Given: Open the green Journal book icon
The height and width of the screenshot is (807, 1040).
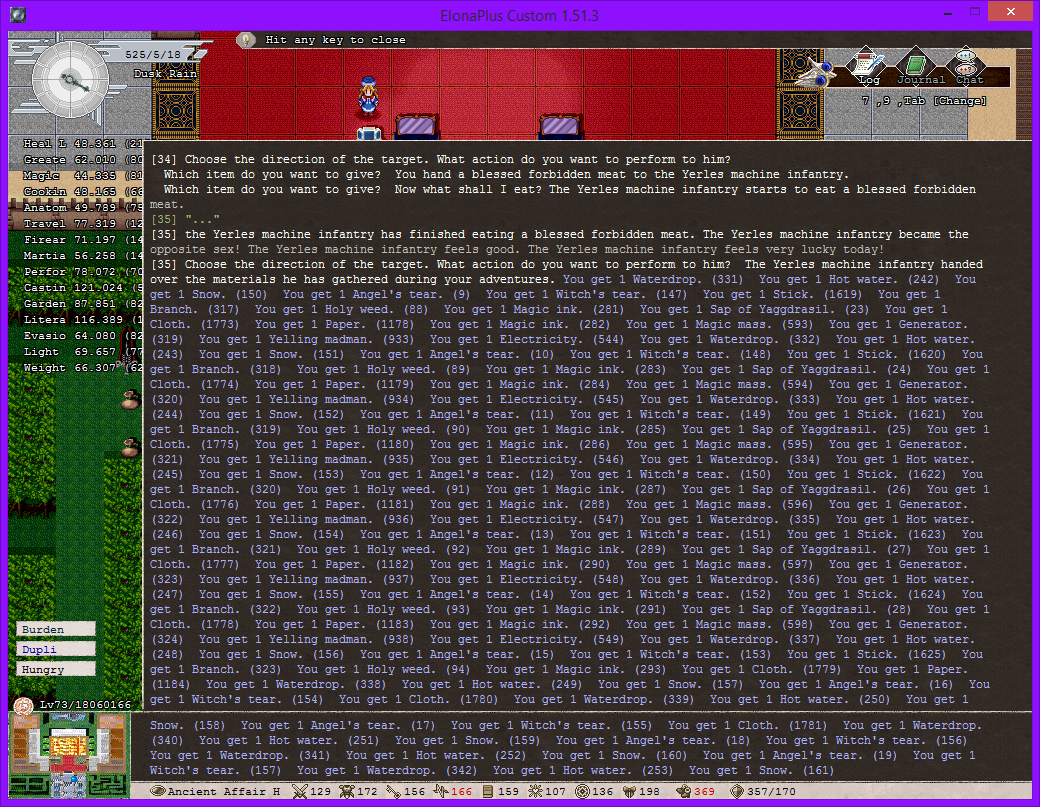Looking at the screenshot, I should coord(917,63).
